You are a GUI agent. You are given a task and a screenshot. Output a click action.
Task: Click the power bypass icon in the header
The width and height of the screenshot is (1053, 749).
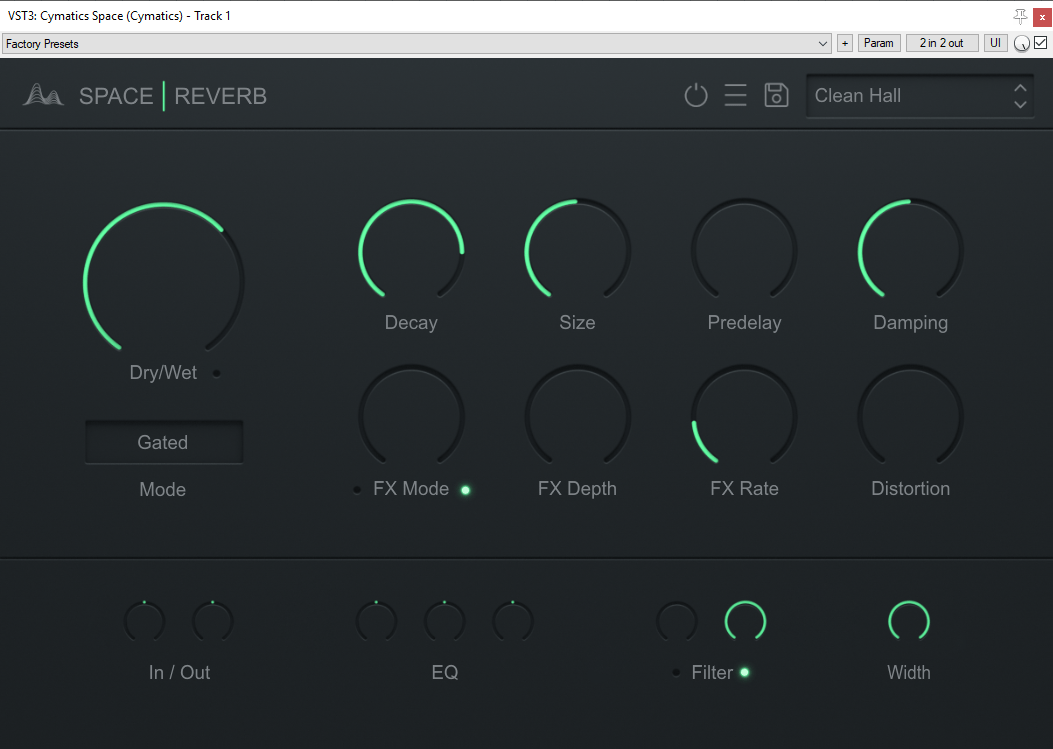[696, 94]
